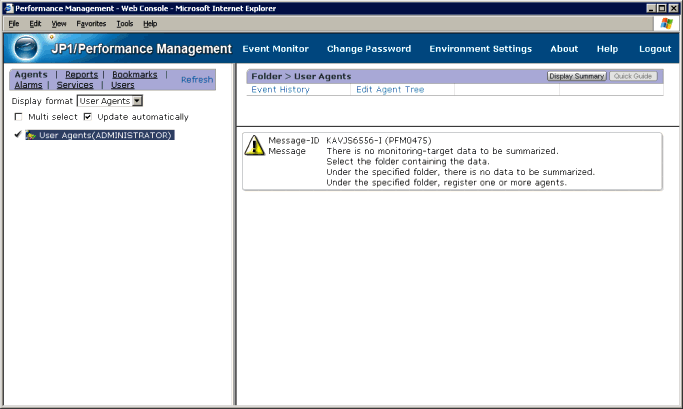Switch to the Services tab
This screenshot has width=683, height=409.
[75, 85]
